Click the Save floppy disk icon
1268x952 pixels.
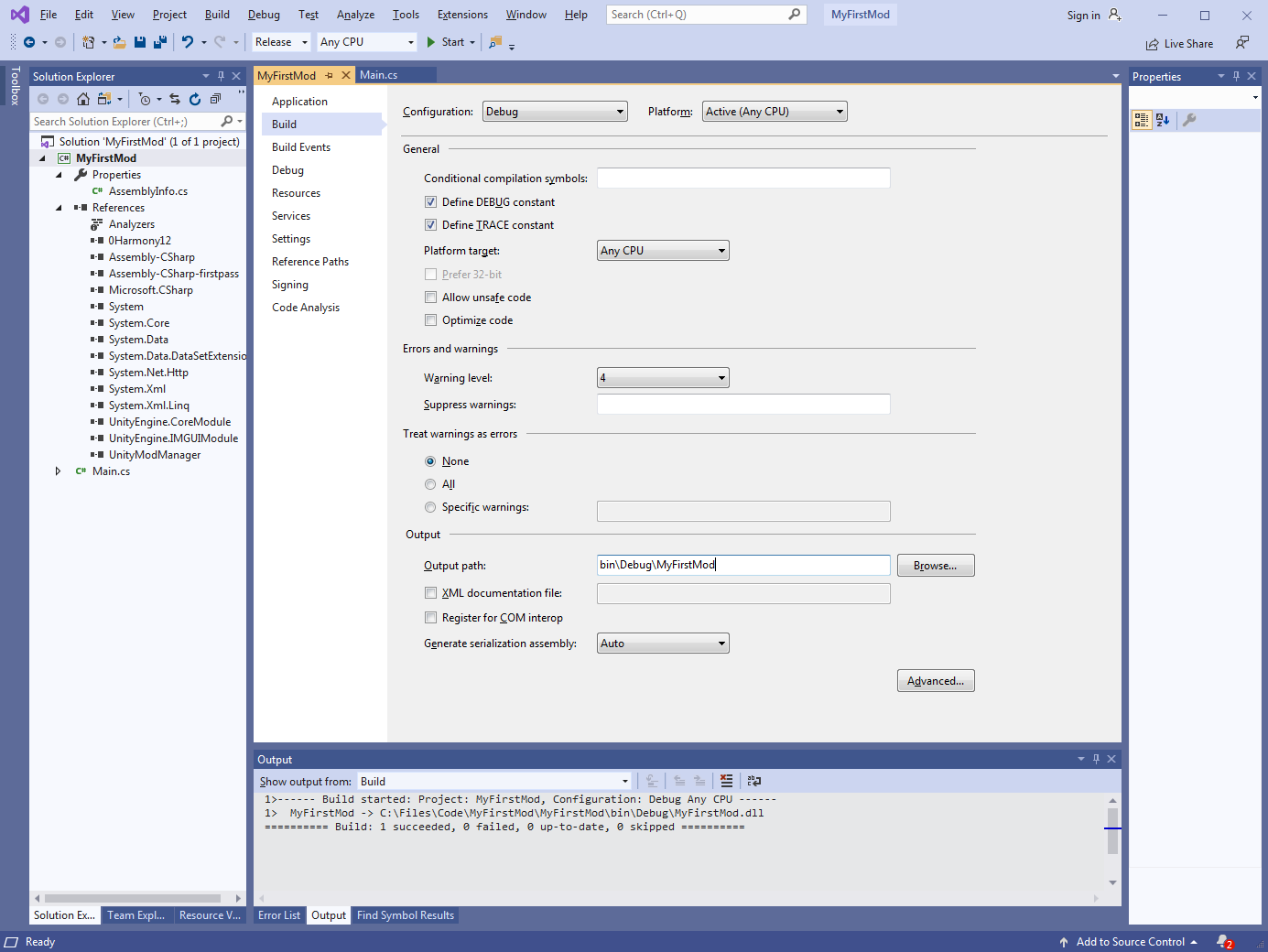140,42
